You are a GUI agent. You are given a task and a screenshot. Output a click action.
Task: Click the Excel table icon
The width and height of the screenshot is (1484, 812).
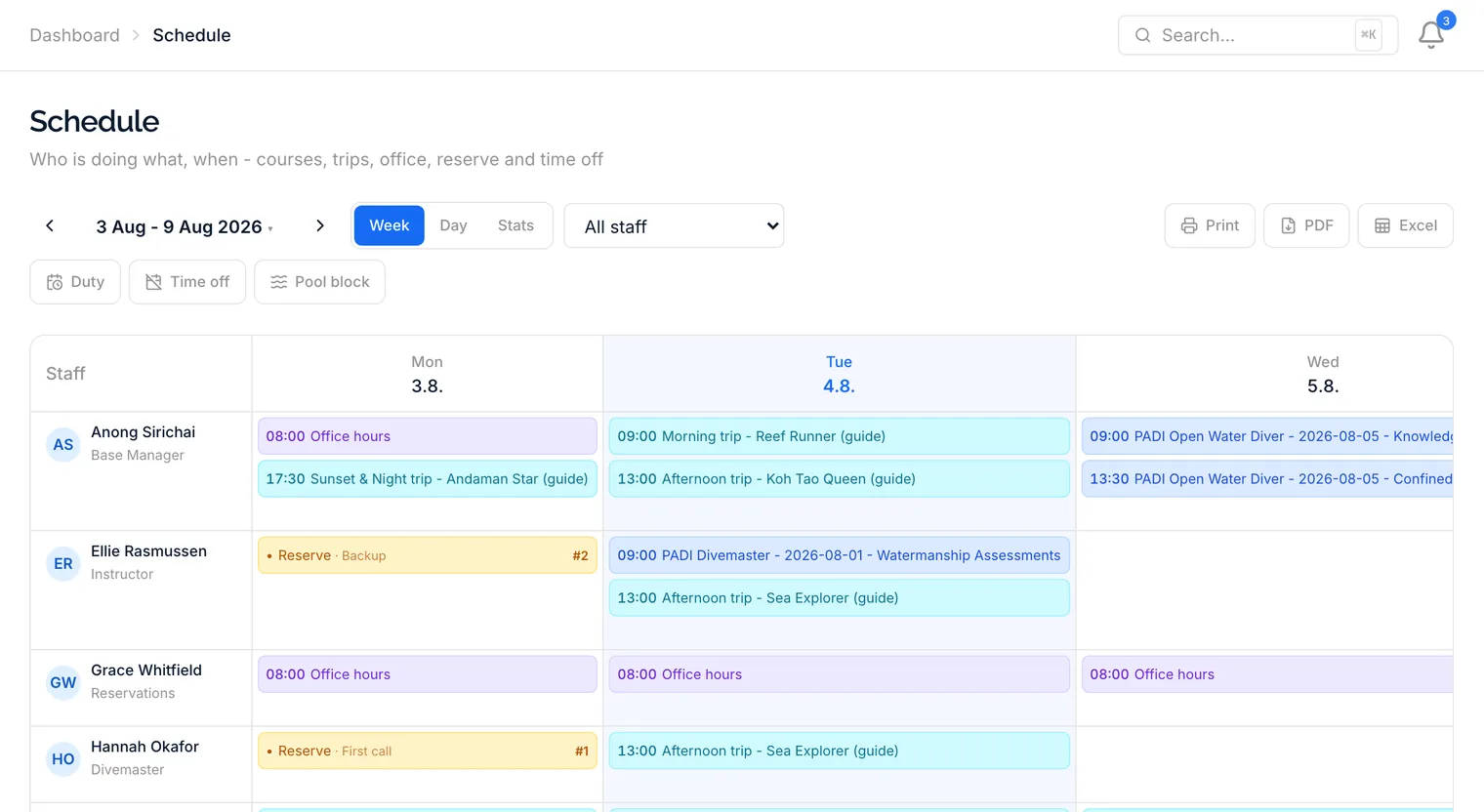point(1382,225)
